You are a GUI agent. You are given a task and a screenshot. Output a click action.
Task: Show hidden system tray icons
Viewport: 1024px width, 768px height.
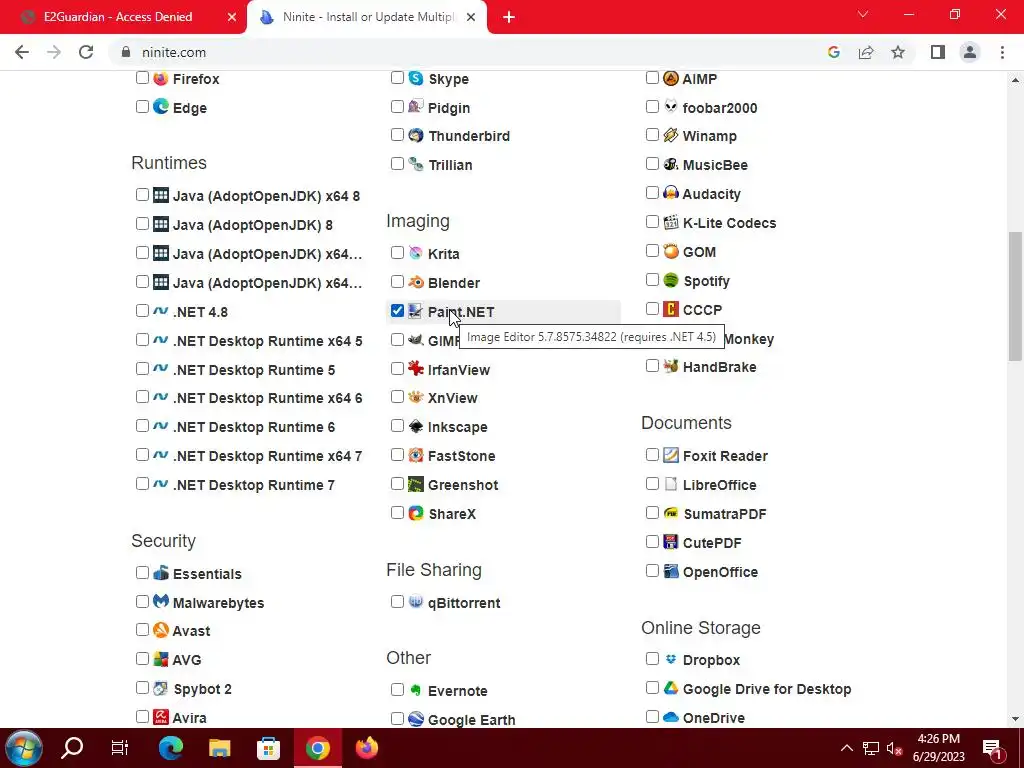[x=846, y=748]
